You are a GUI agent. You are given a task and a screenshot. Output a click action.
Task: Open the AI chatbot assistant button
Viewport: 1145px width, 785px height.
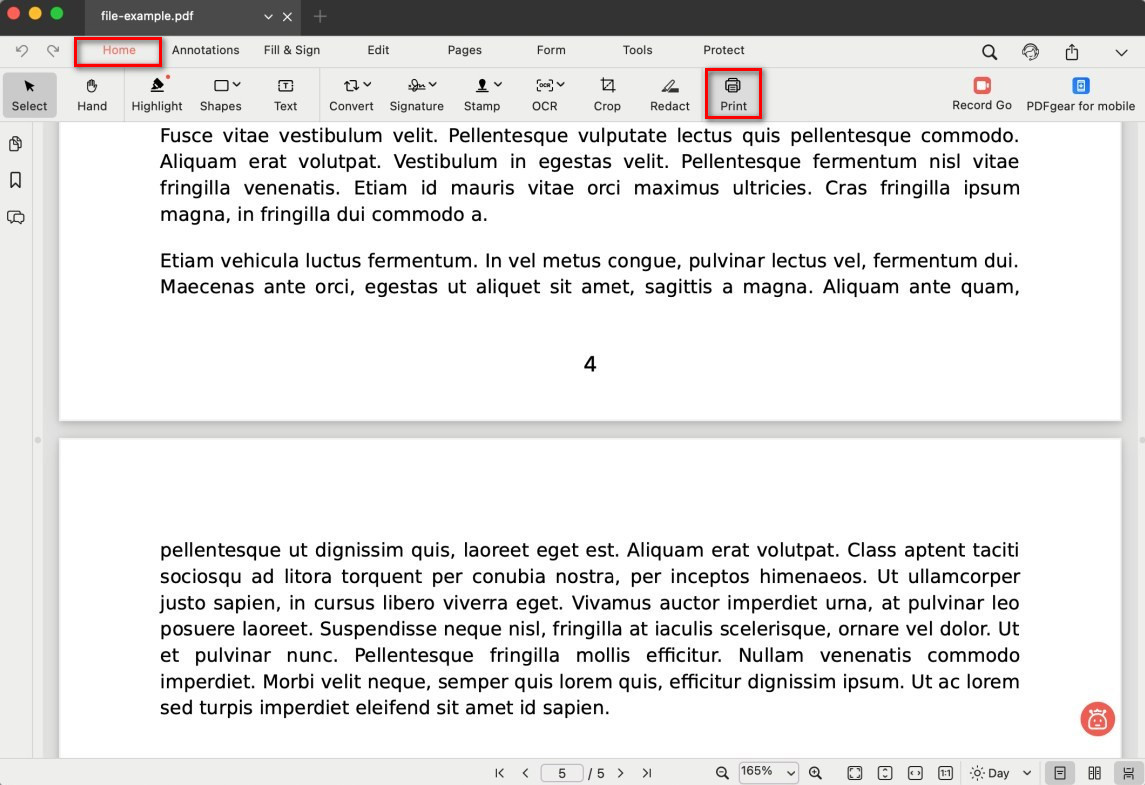[1097, 719]
